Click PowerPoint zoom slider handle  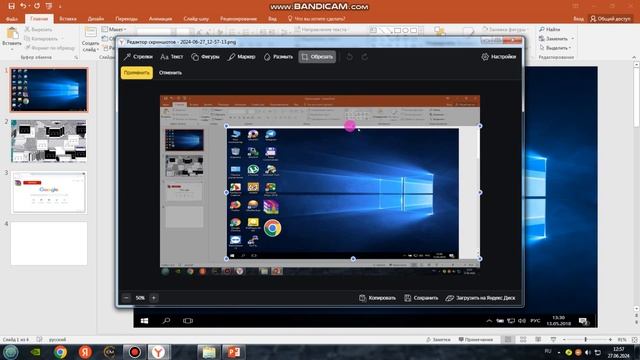click(x=586, y=340)
